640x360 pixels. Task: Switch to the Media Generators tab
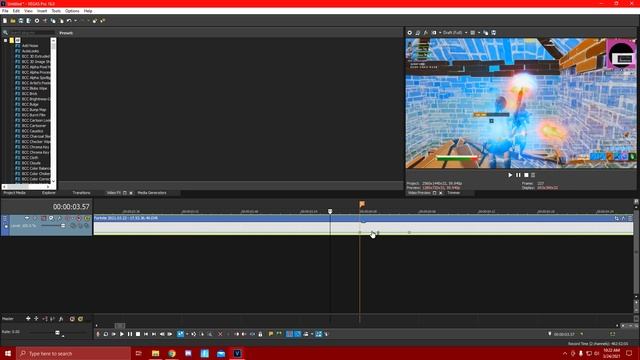pos(152,193)
